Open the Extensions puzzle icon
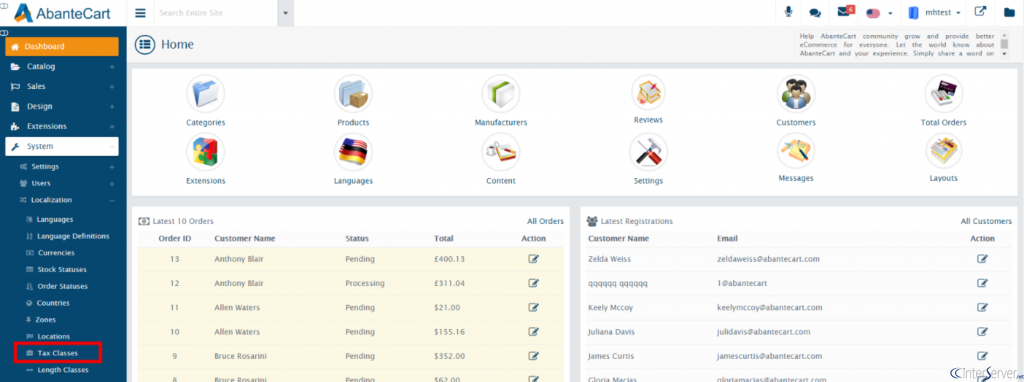Screen dimensions: 1024x382 pos(206,152)
